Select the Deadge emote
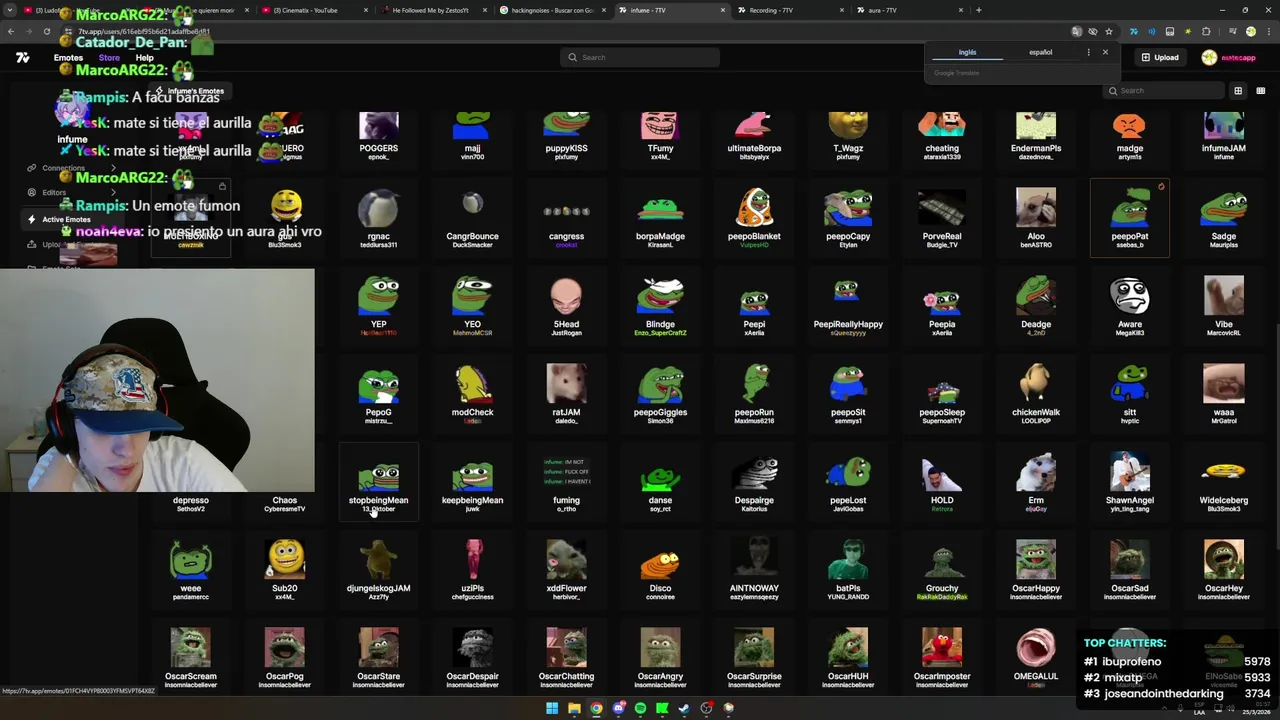1280x720 pixels. coord(1036,306)
